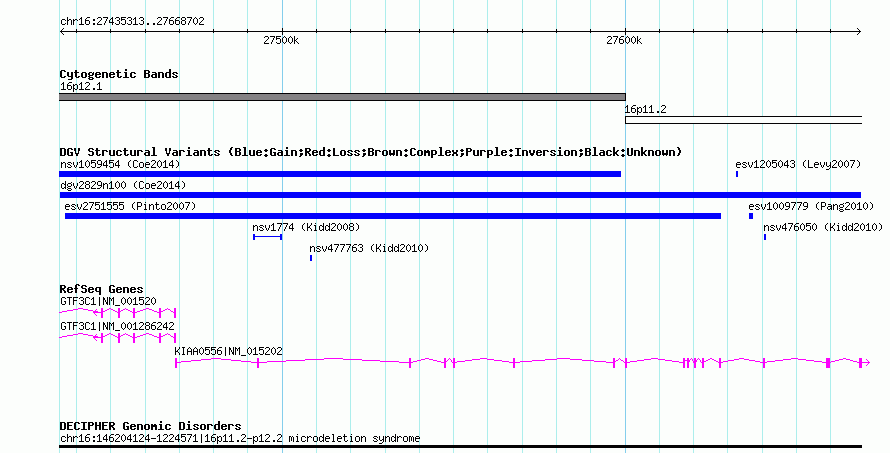
Task: Click the GTF3C1|NM_001520 gene label
Action: tap(108, 301)
